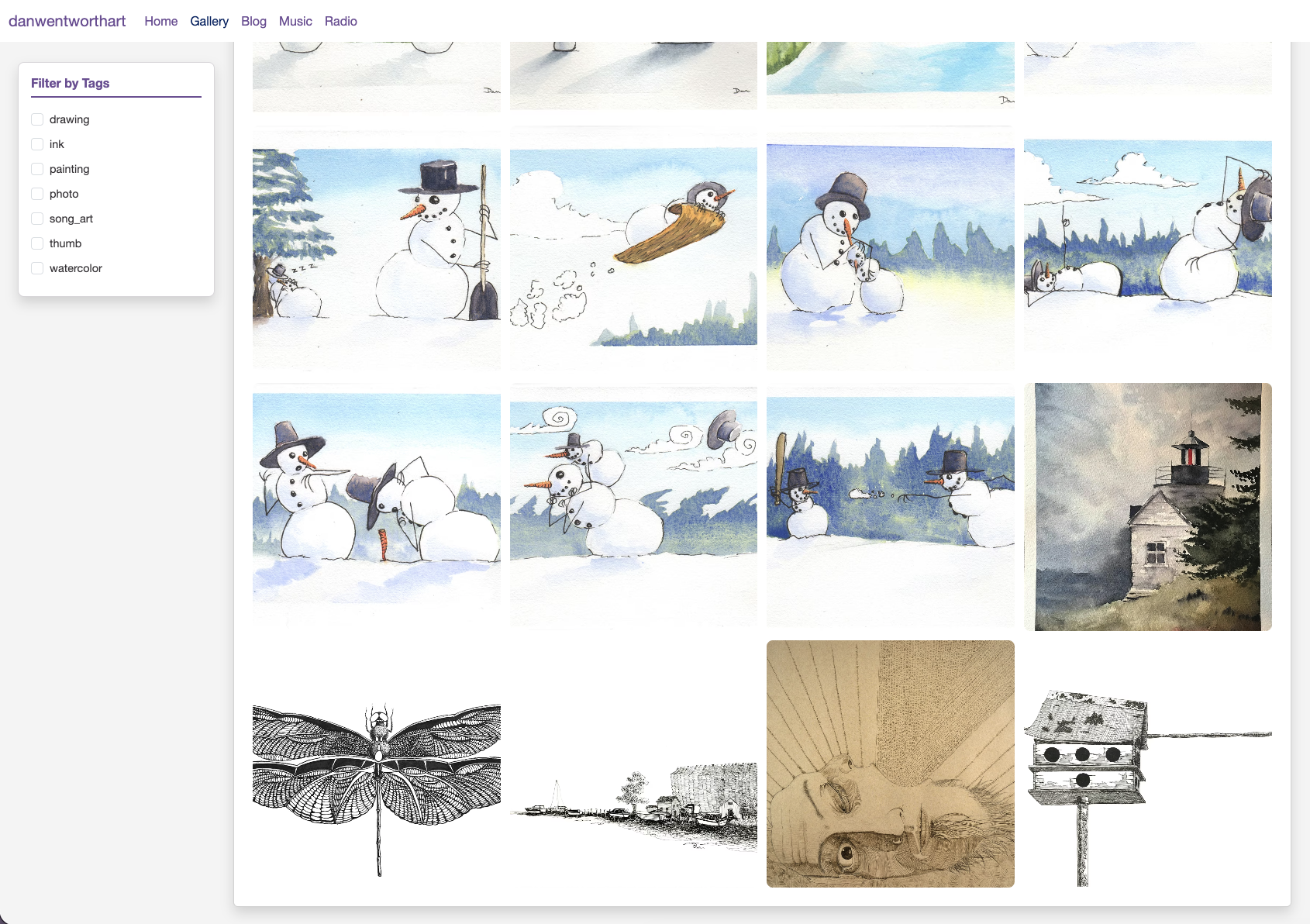
Task: Enable the drawing tag checkbox
Action: pos(37,119)
